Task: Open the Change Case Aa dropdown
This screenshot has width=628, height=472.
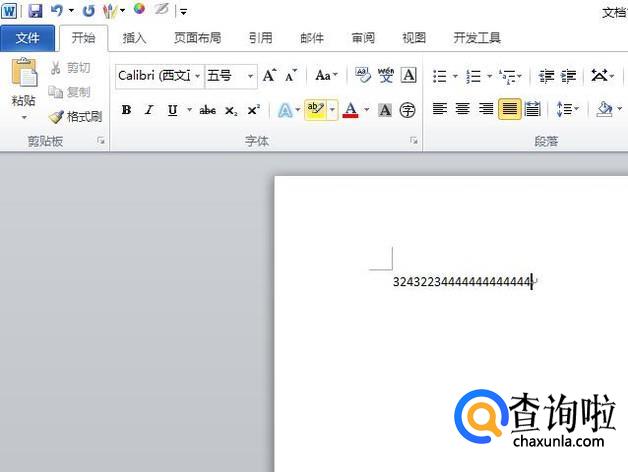Action: 327,75
